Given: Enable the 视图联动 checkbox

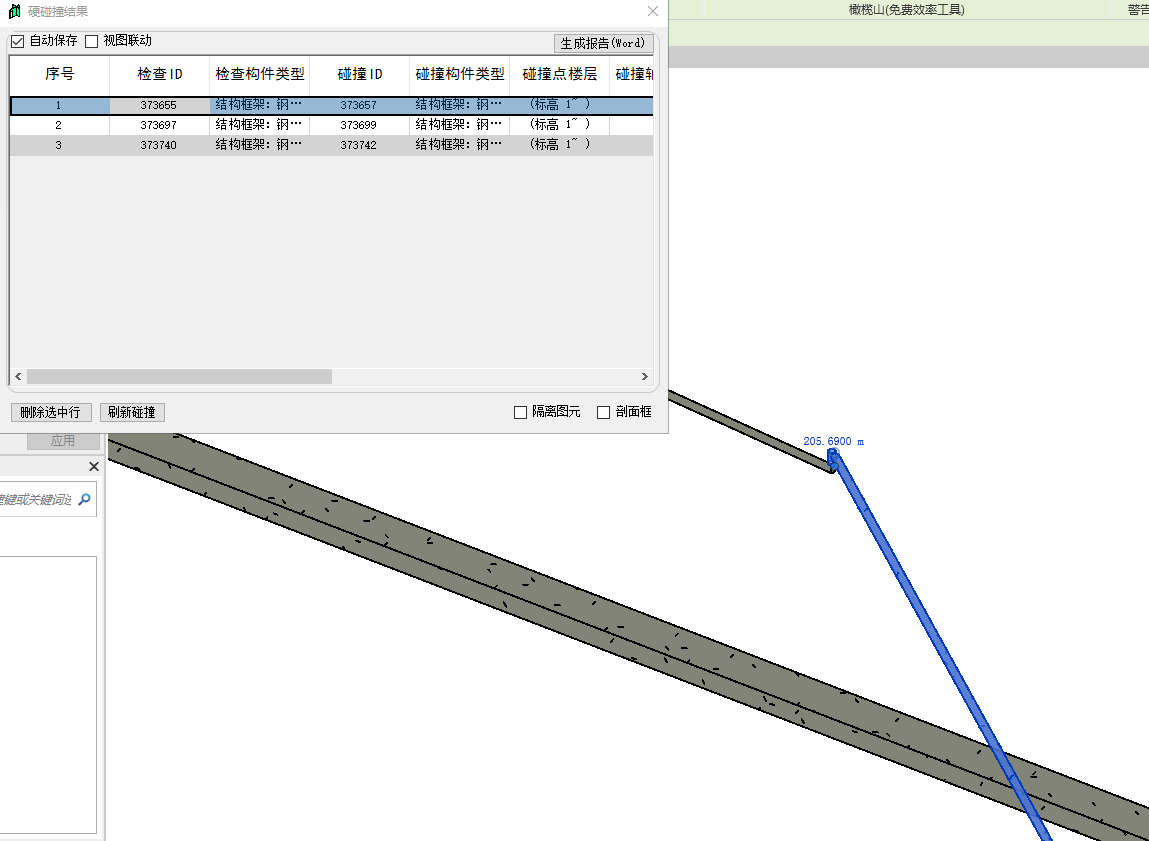Looking at the screenshot, I should [92, 42].
